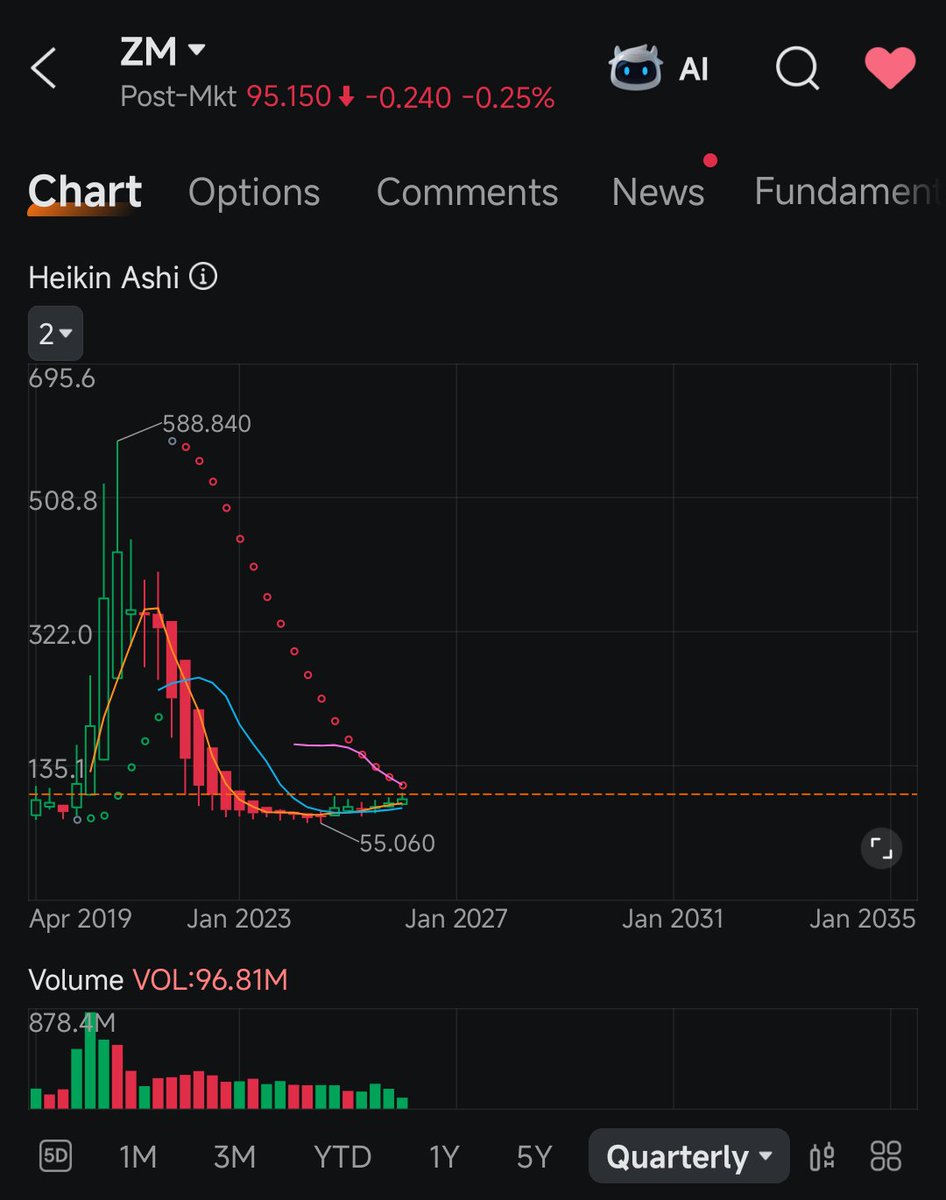Open the search magnifier icon
This screenshot has width=946, height=1200.
797,69
